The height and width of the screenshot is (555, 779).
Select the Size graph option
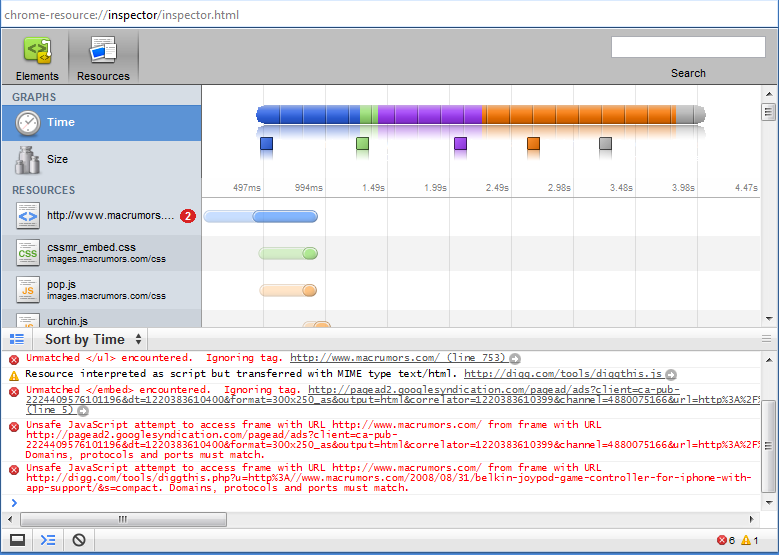pyautogui.click(x=101, y=159)
